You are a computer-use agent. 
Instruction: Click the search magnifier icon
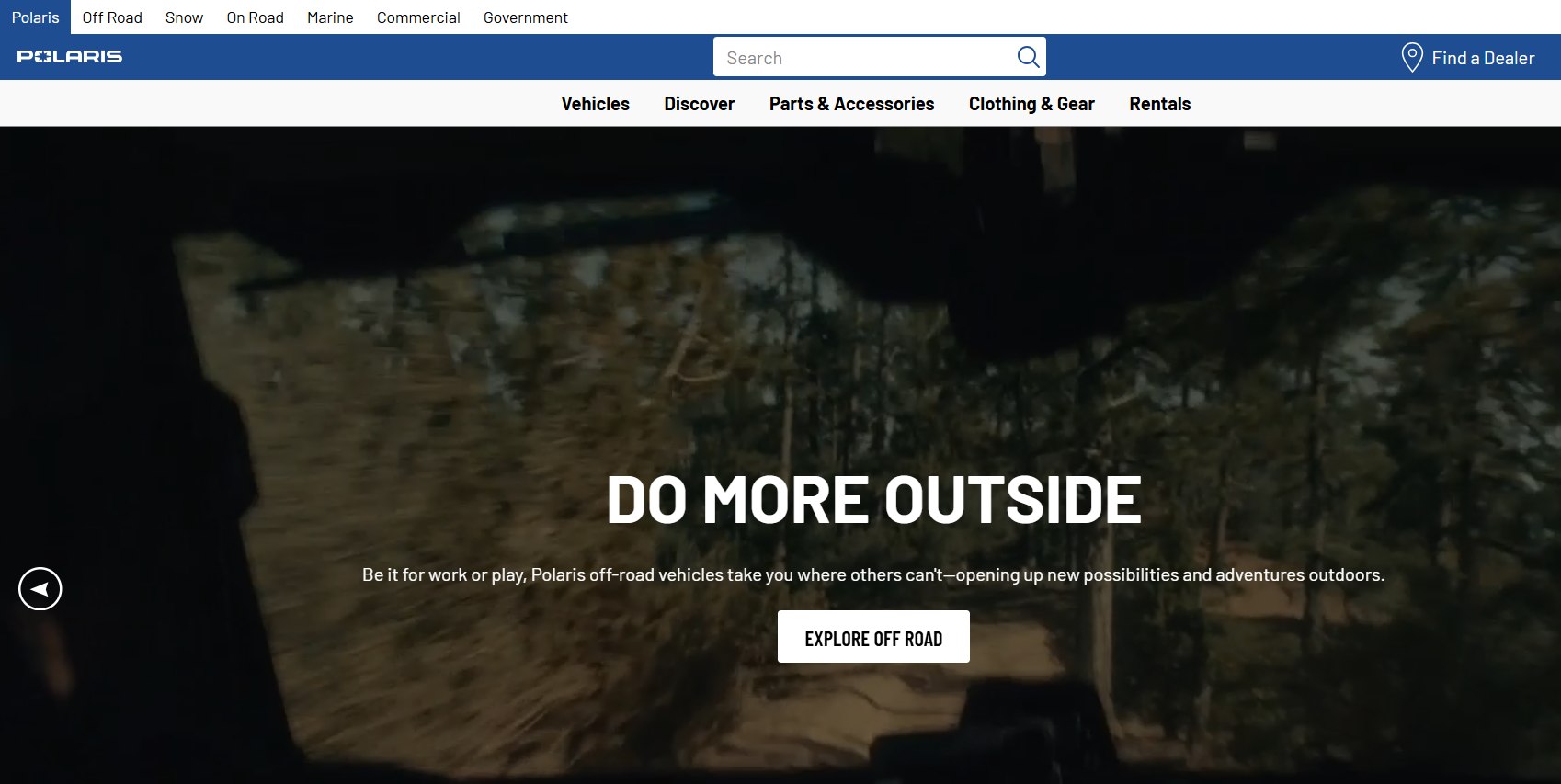(x=1028, y=57)
